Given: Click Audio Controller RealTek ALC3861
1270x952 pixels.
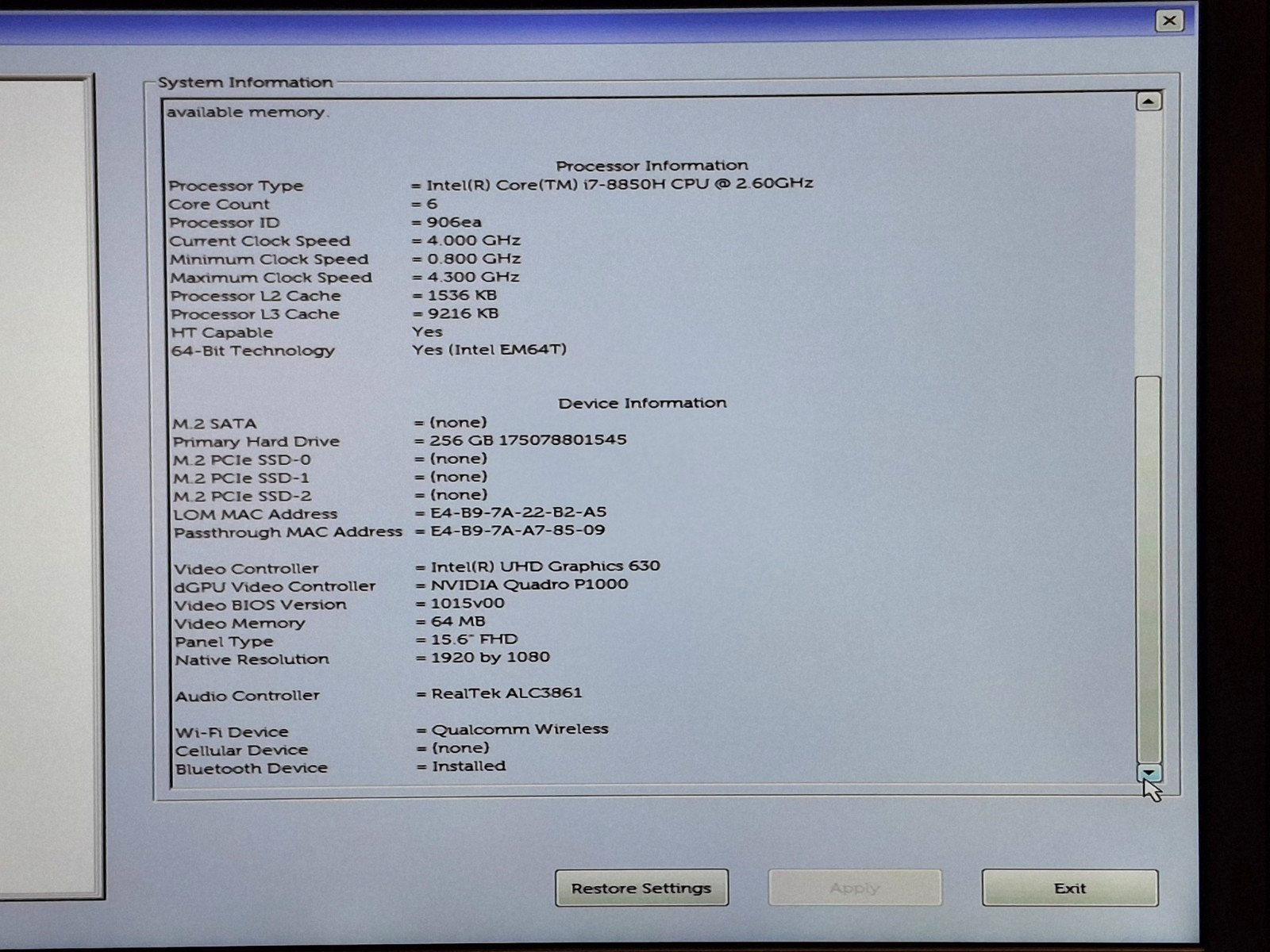Looking at the screenshot, I should point(506,693).
